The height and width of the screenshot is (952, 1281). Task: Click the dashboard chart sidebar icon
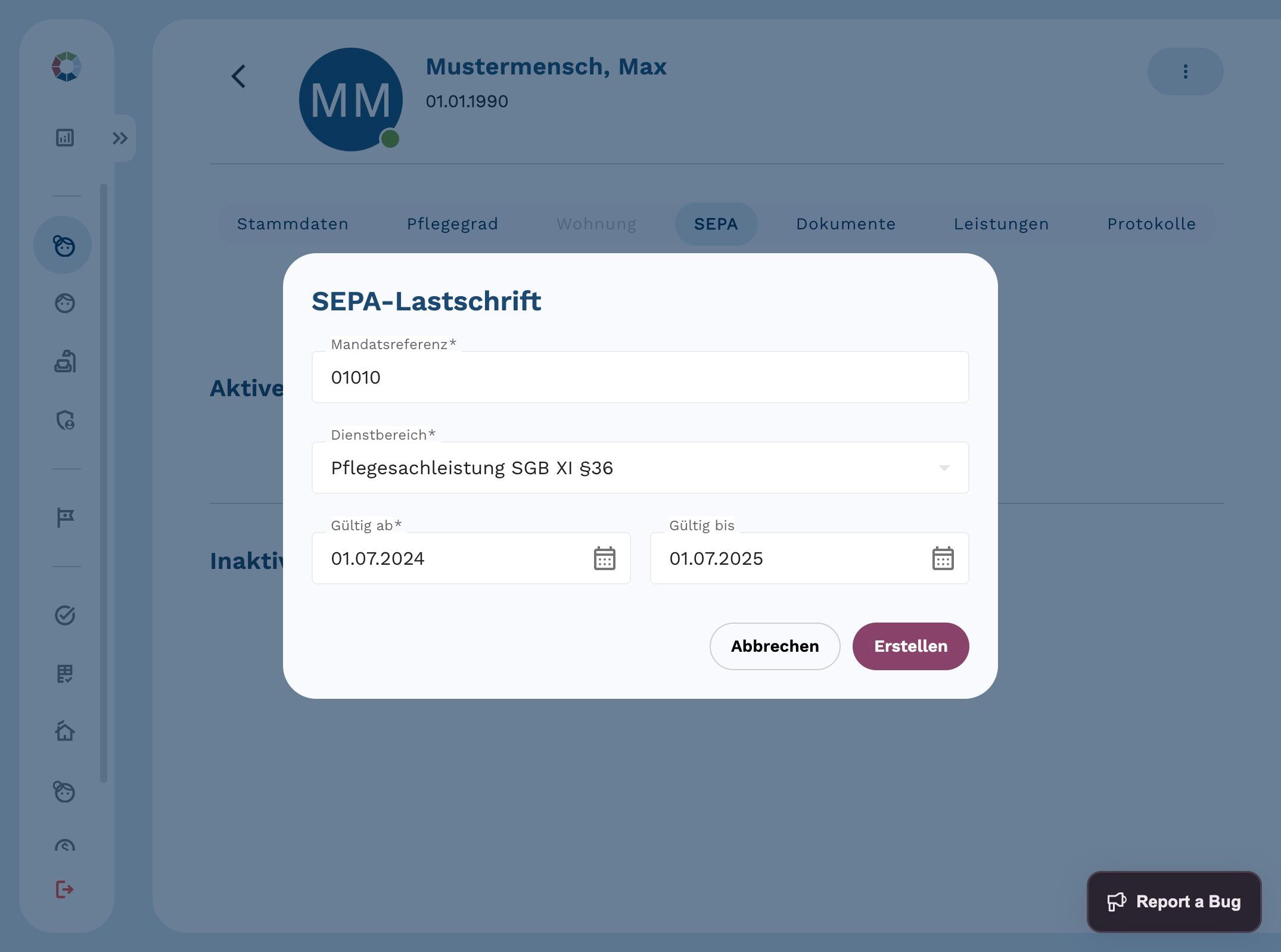(65, 138)
